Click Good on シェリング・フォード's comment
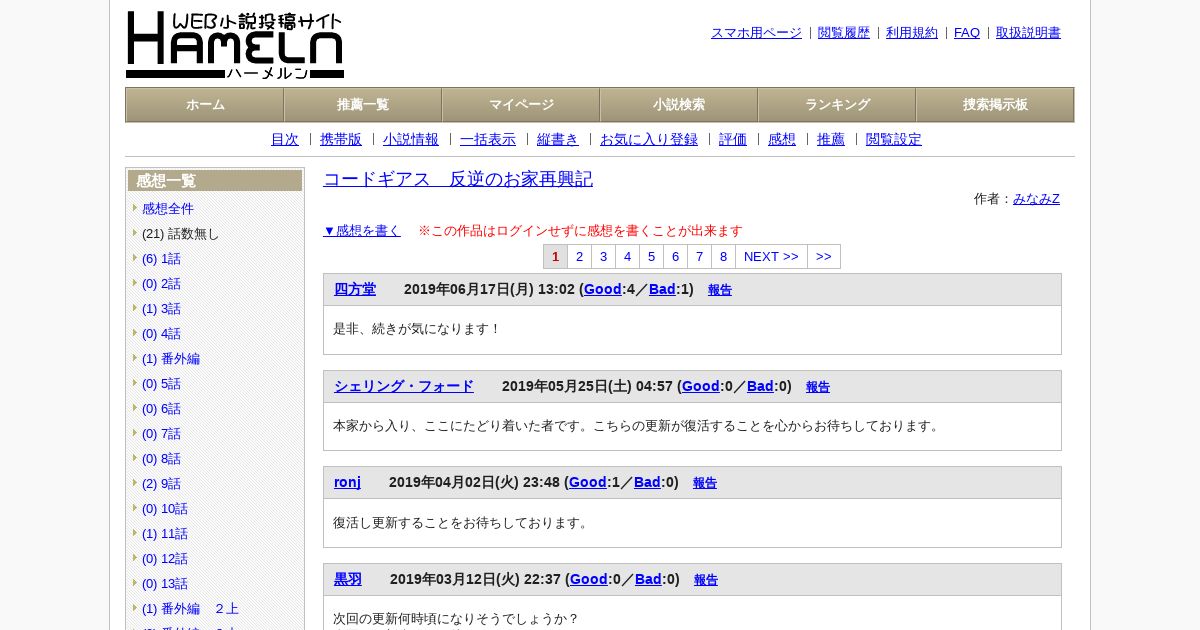This screenshot has width=1200, height=630. coord(701,386)
